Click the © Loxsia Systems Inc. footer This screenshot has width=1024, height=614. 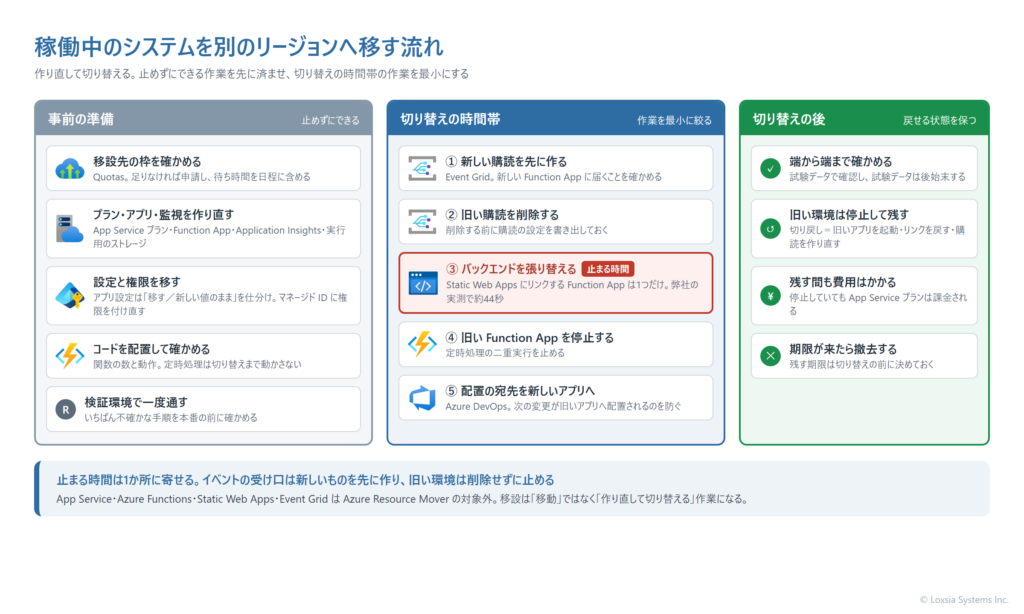(964, 600)
